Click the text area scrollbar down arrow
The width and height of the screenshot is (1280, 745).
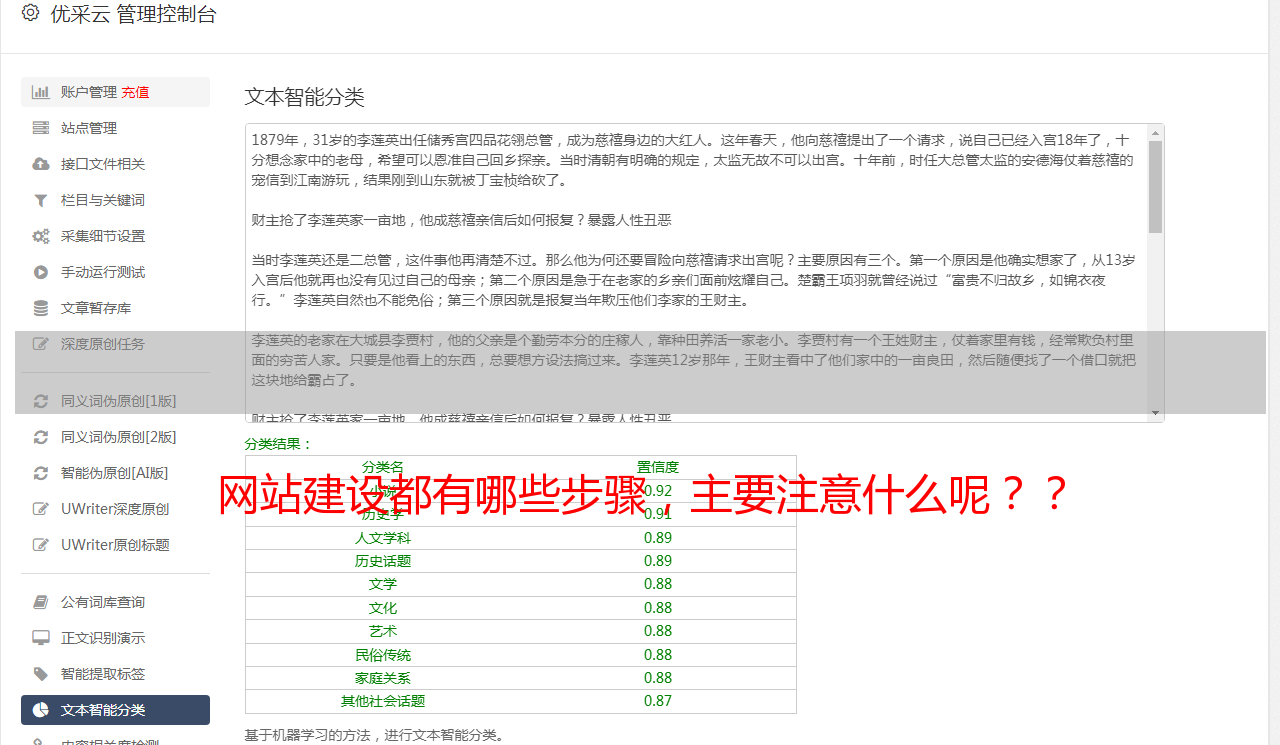tap(1156, 413)
